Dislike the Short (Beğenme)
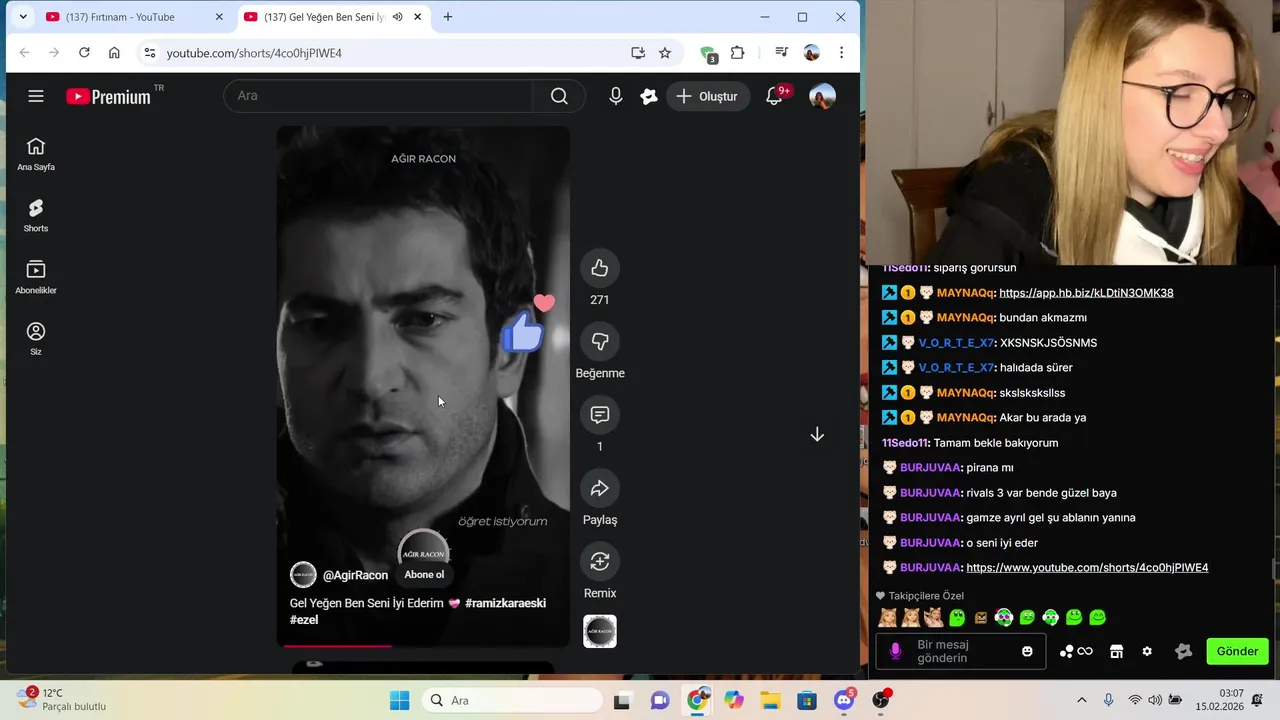Image resolution: width=1280 pixels, height=720 pixels. (600, 341)
